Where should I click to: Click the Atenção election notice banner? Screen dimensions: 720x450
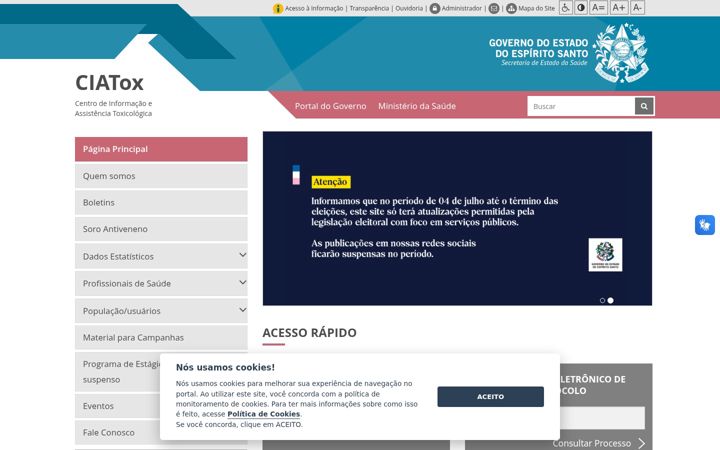pos(457,218)
